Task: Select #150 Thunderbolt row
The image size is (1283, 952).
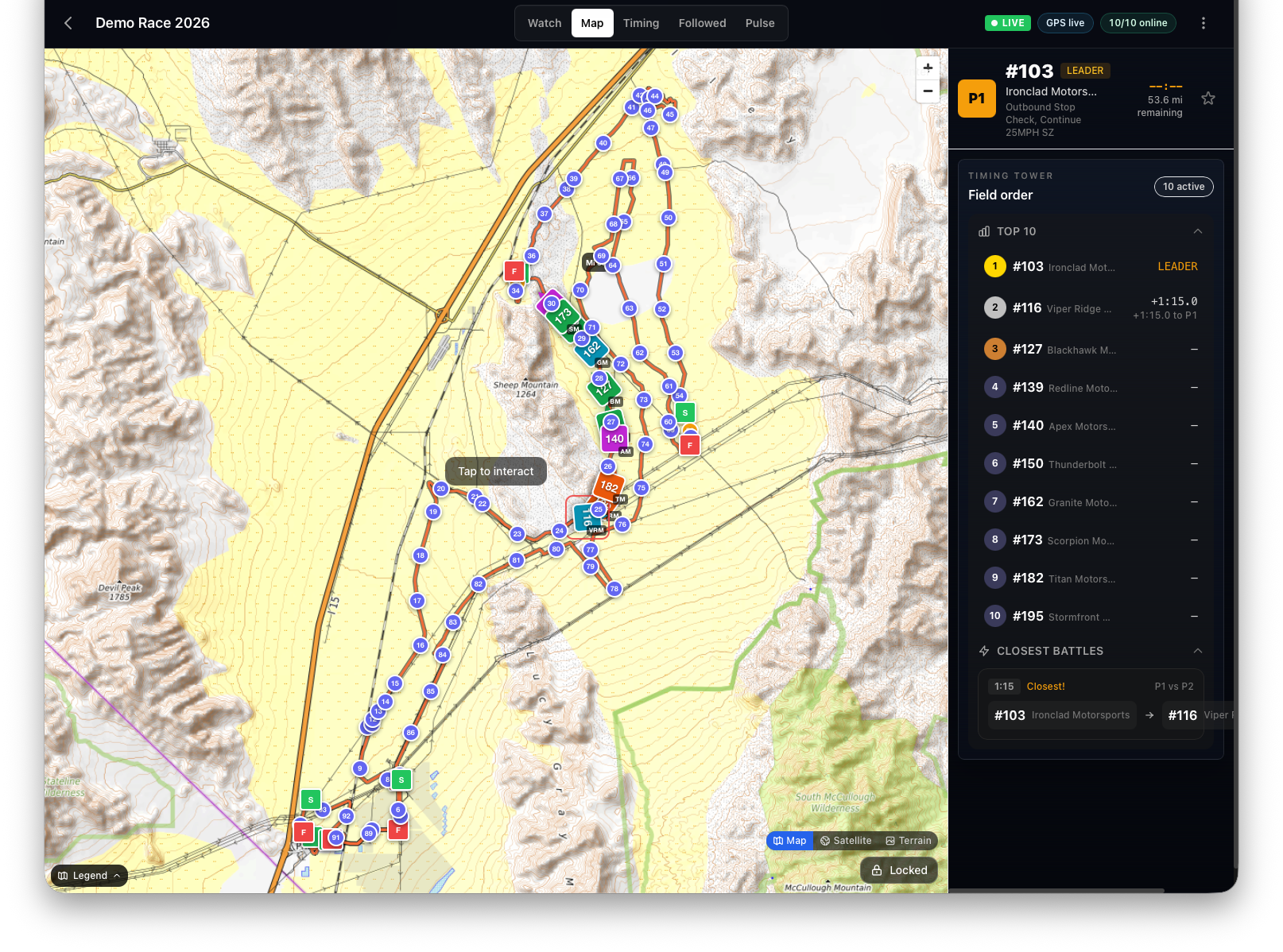Action: pyautogui.click(x=1091, y=463)
